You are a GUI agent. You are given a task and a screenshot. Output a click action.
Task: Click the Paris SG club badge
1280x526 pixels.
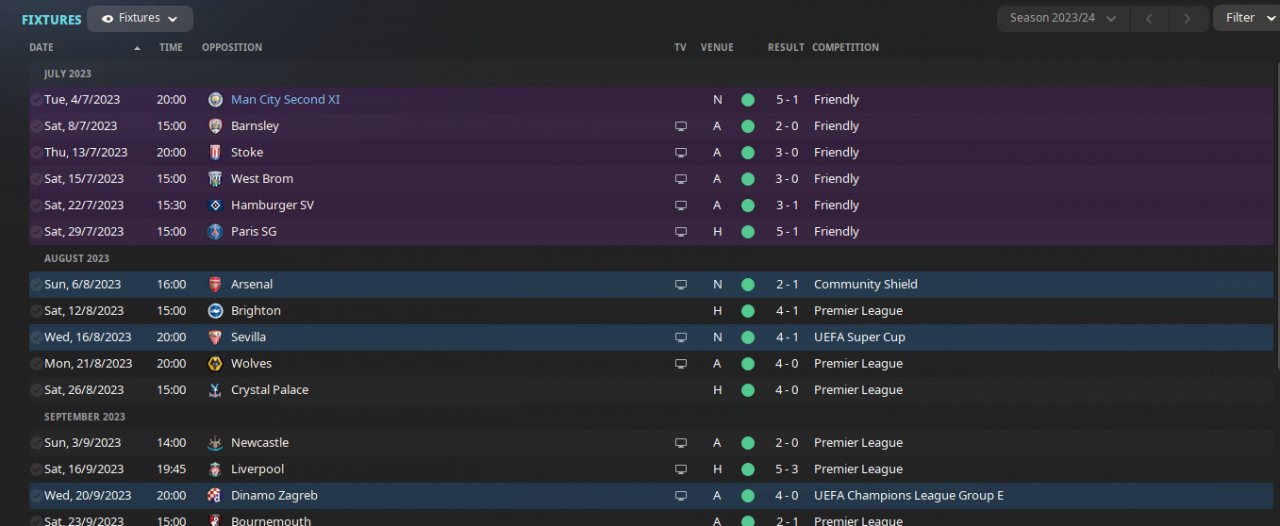[x=215, y=232]
